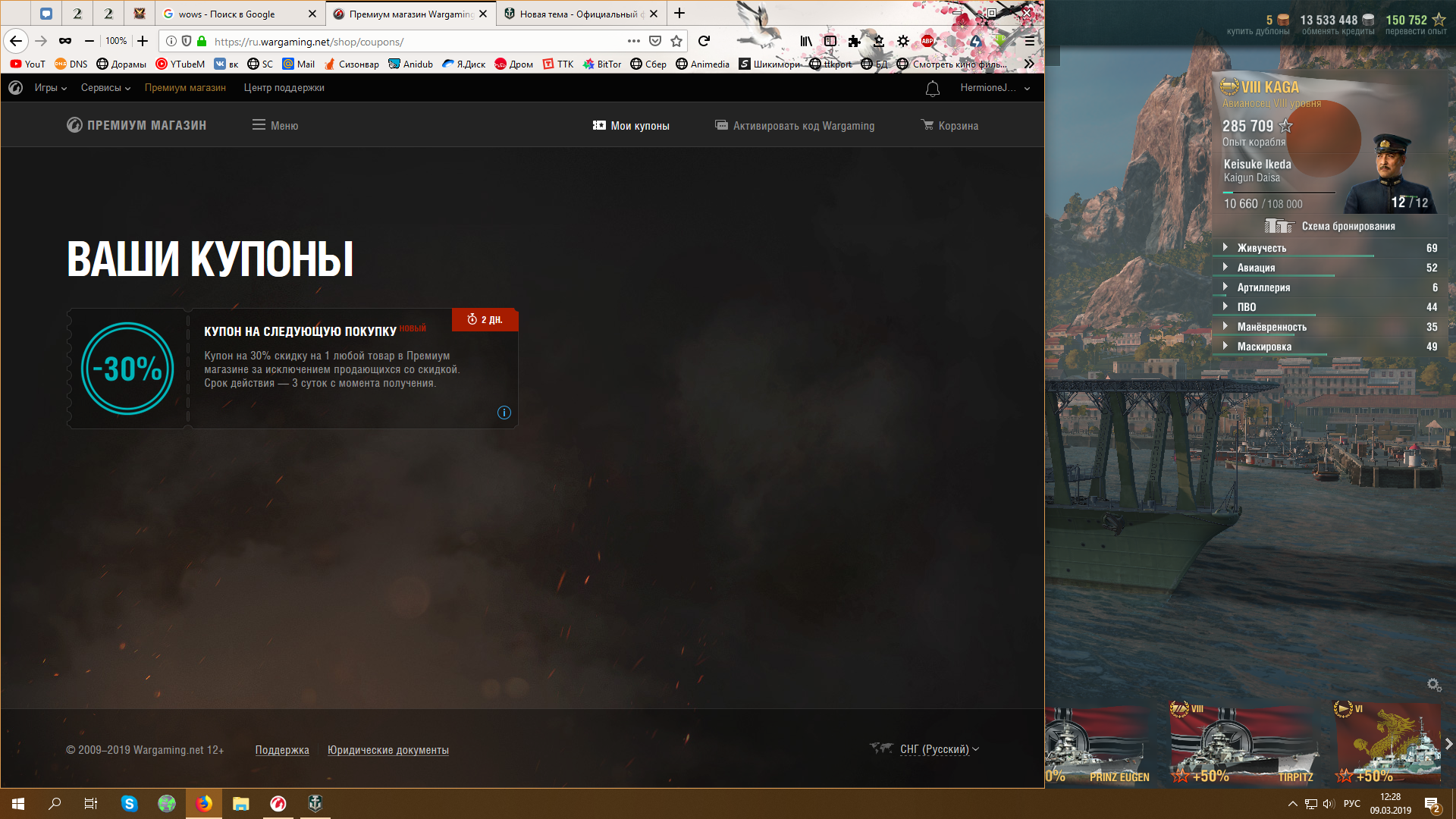Expand the Маскировка stat row

[1329, 347]
